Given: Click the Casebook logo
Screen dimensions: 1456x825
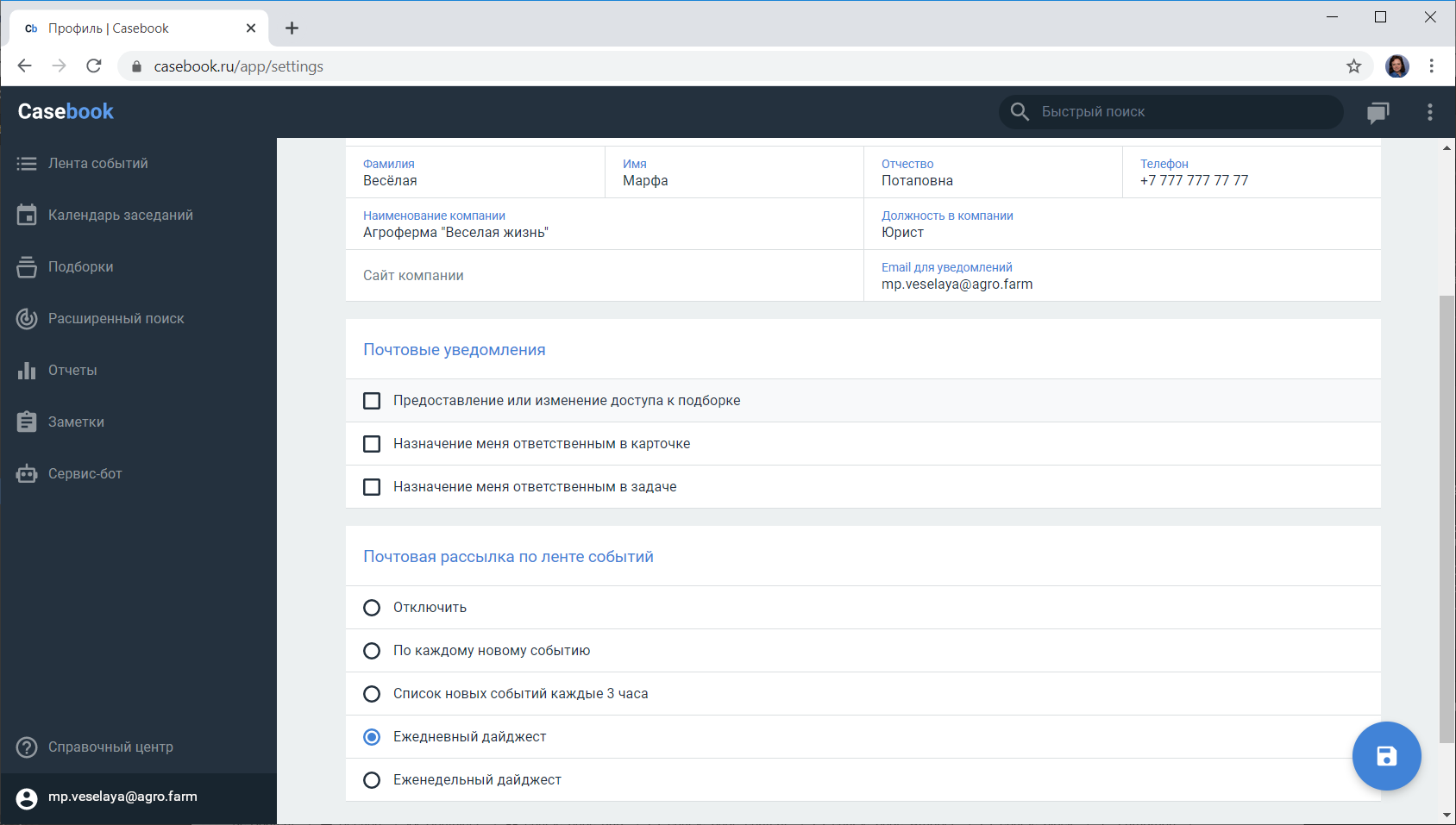Looking at the screenshot, I should pyautogui.click(x=66, y=112).
